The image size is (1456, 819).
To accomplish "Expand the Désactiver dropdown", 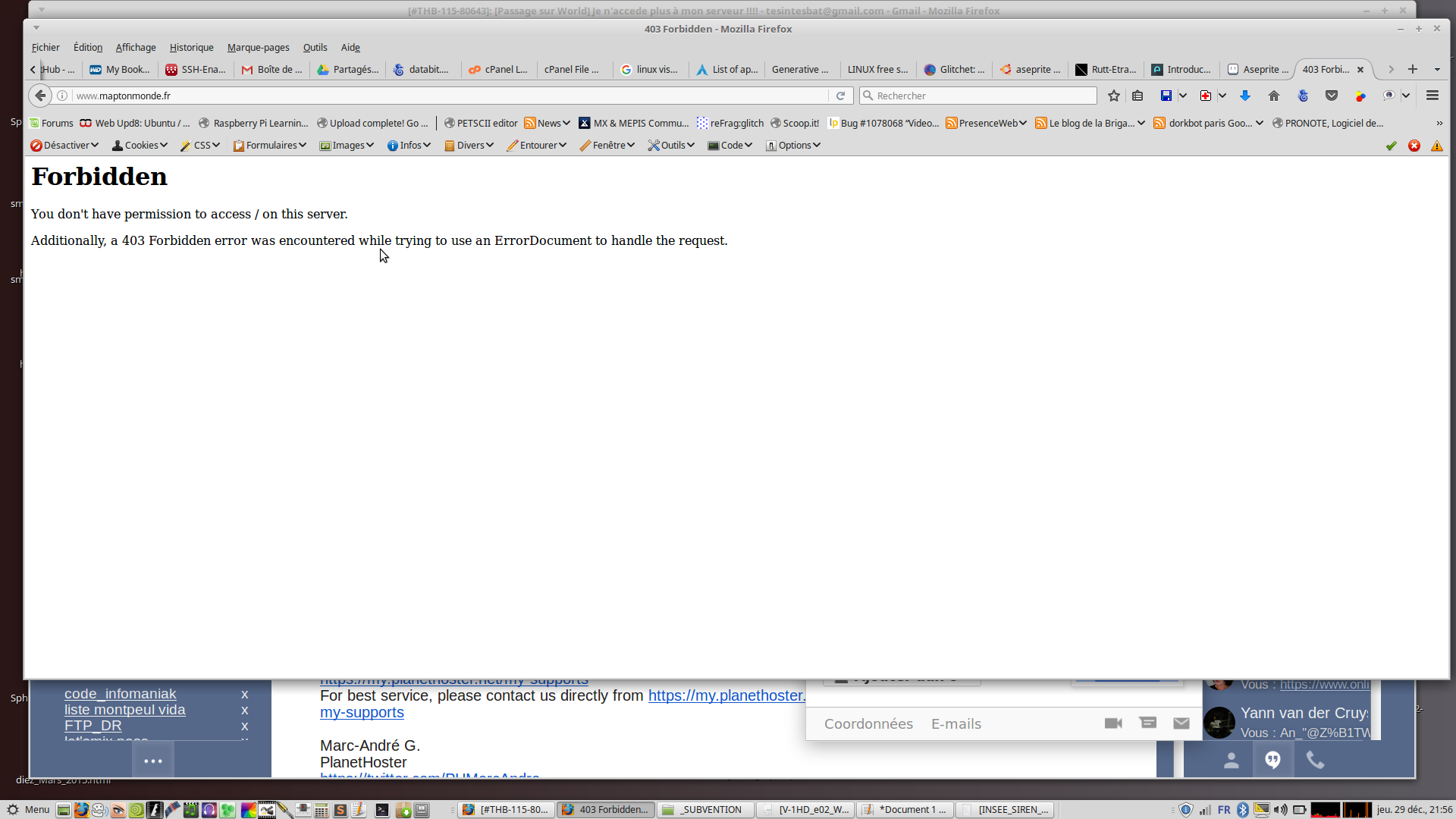I will (x=64, y=146).
